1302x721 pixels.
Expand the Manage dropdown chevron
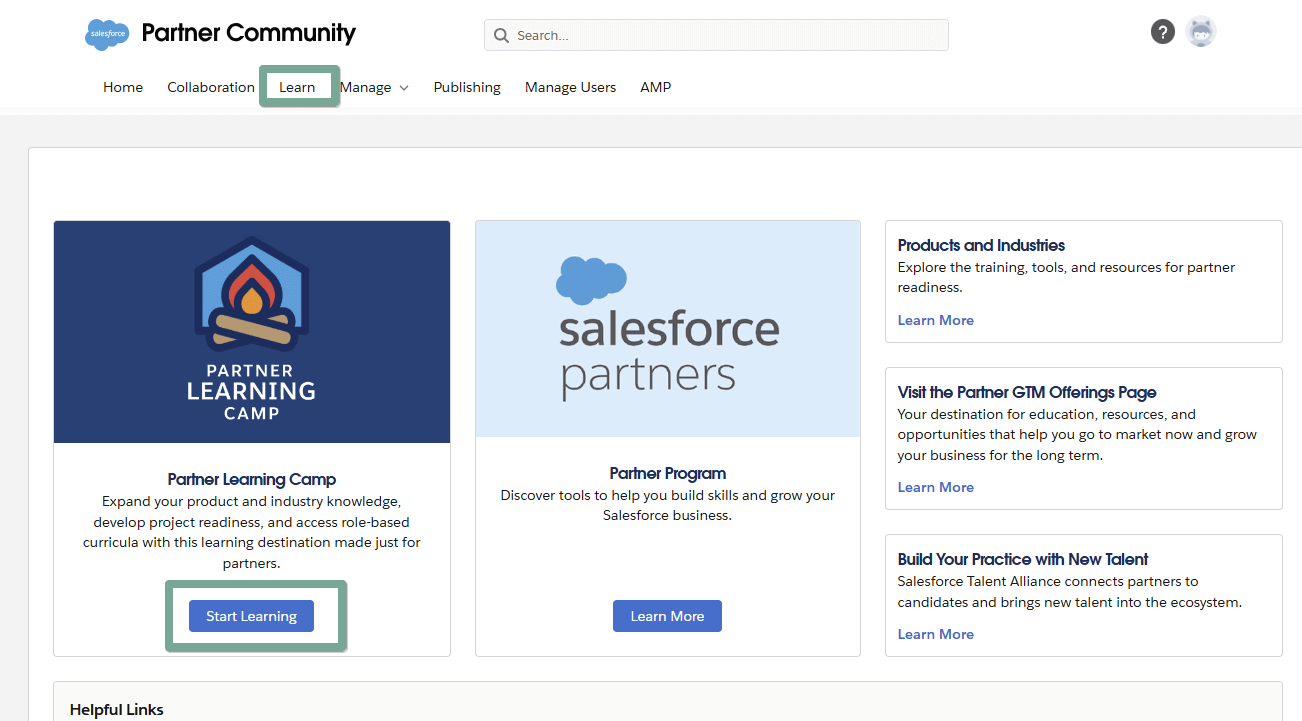click(x=404, y=88)
